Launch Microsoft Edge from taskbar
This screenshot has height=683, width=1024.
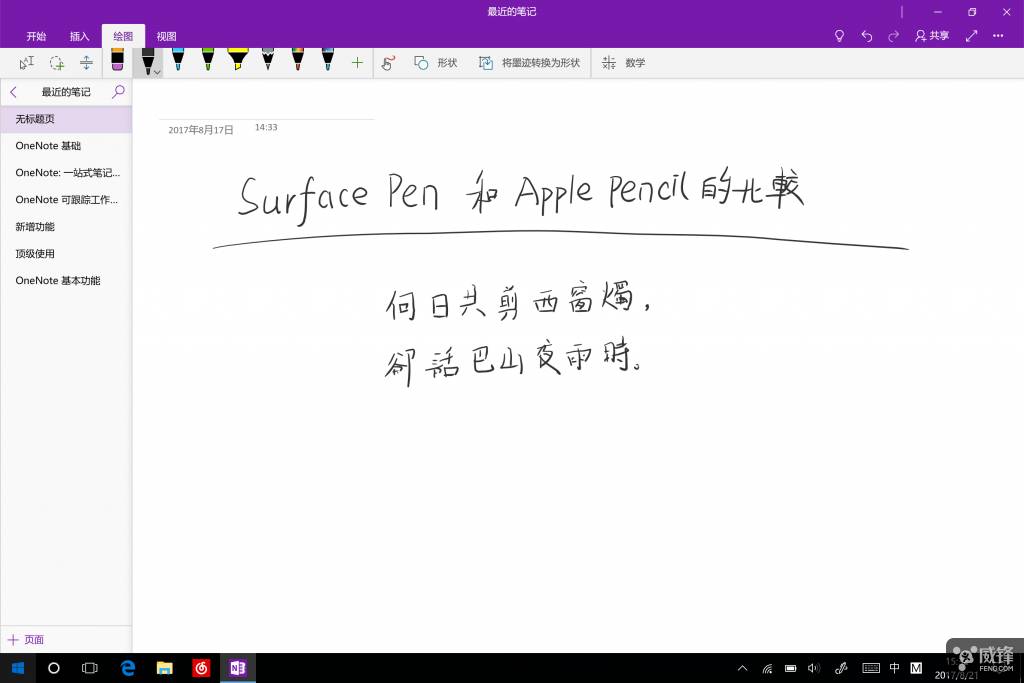pos(128,668)
